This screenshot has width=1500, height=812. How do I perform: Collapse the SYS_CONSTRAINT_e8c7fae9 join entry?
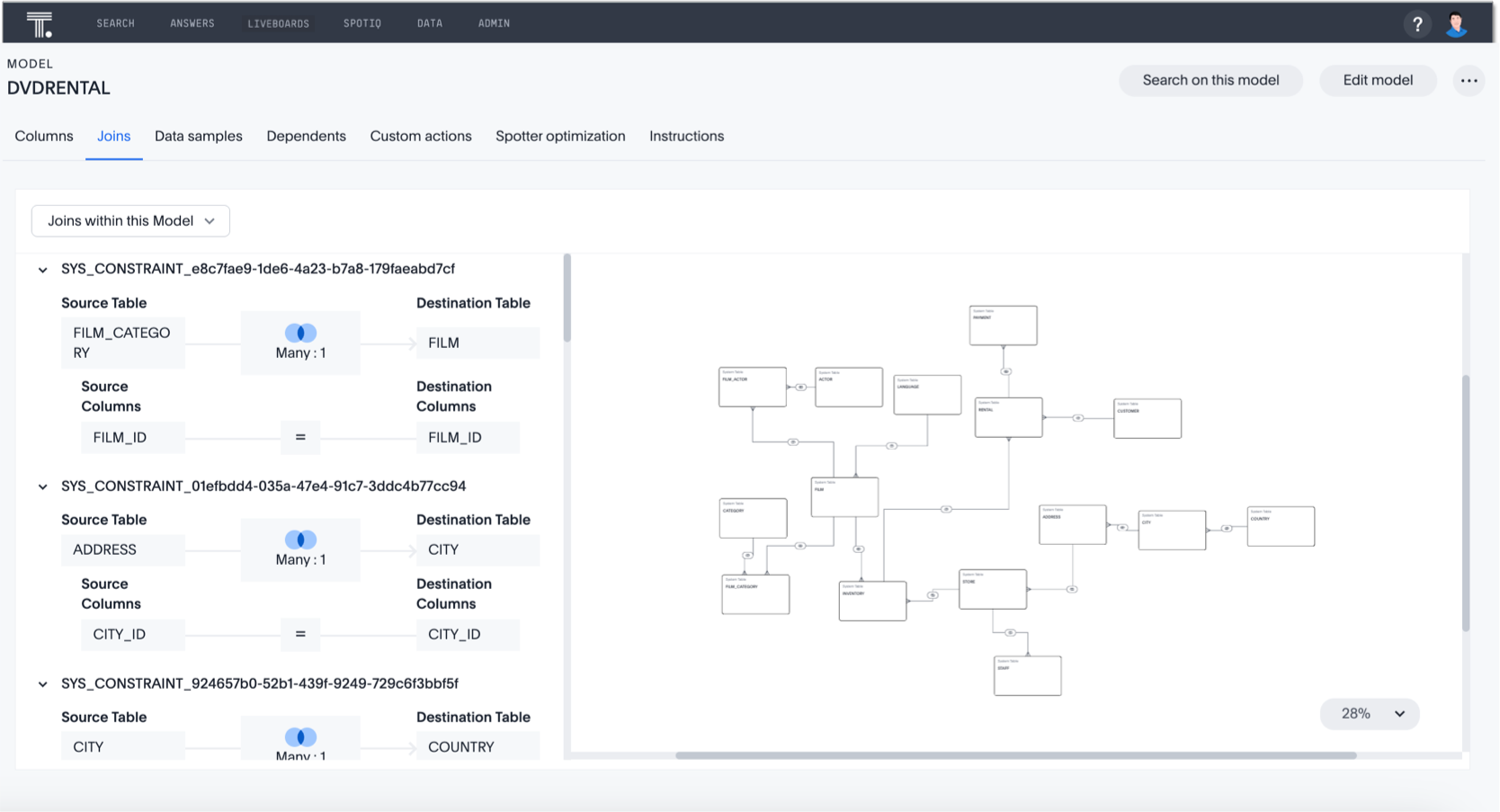coord(41,269)
